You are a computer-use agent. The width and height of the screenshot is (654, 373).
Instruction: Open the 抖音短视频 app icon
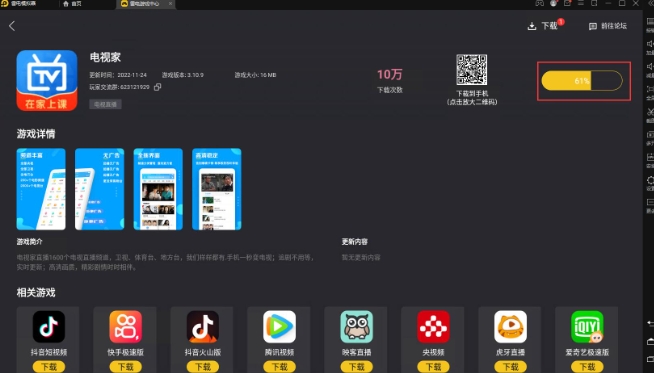49,327
